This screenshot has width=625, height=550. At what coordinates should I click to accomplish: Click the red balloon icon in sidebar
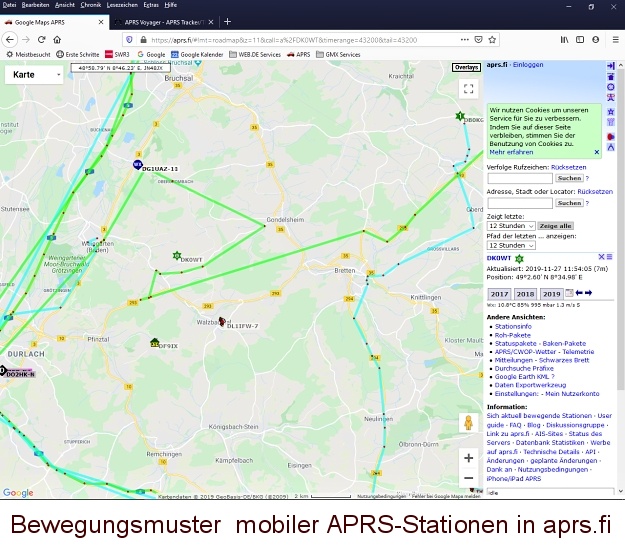pyautogui.click(x=610, y=137)
